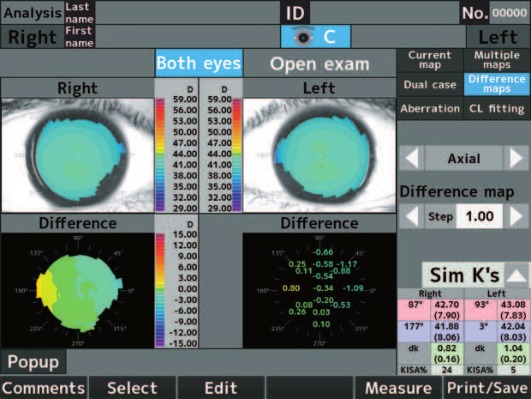The height and width of the screenshot is (399, 531).
Task: Open the Aberration view
Action: pos(430,108)
